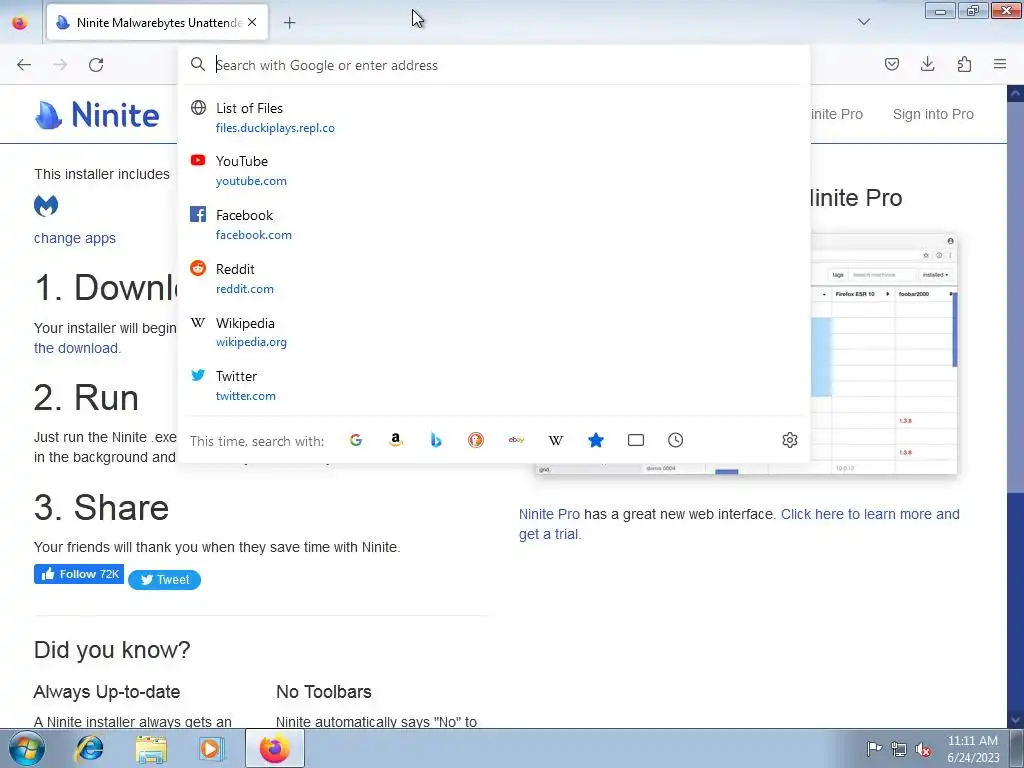Screen dimensions: 1024x768
Task: Open the Firefox hamburger menu
Action: click(1000, 64)
